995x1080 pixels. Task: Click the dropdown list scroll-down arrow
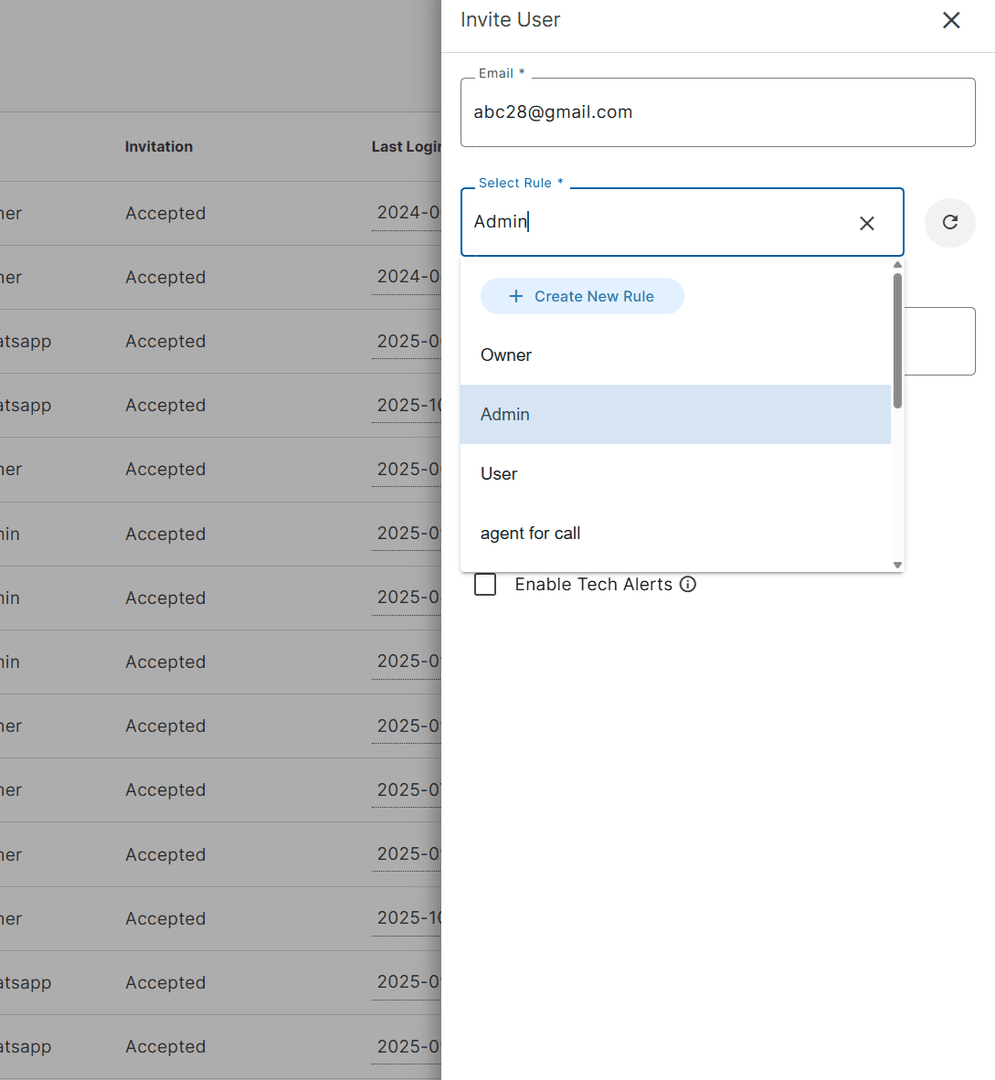coord(897,565)
